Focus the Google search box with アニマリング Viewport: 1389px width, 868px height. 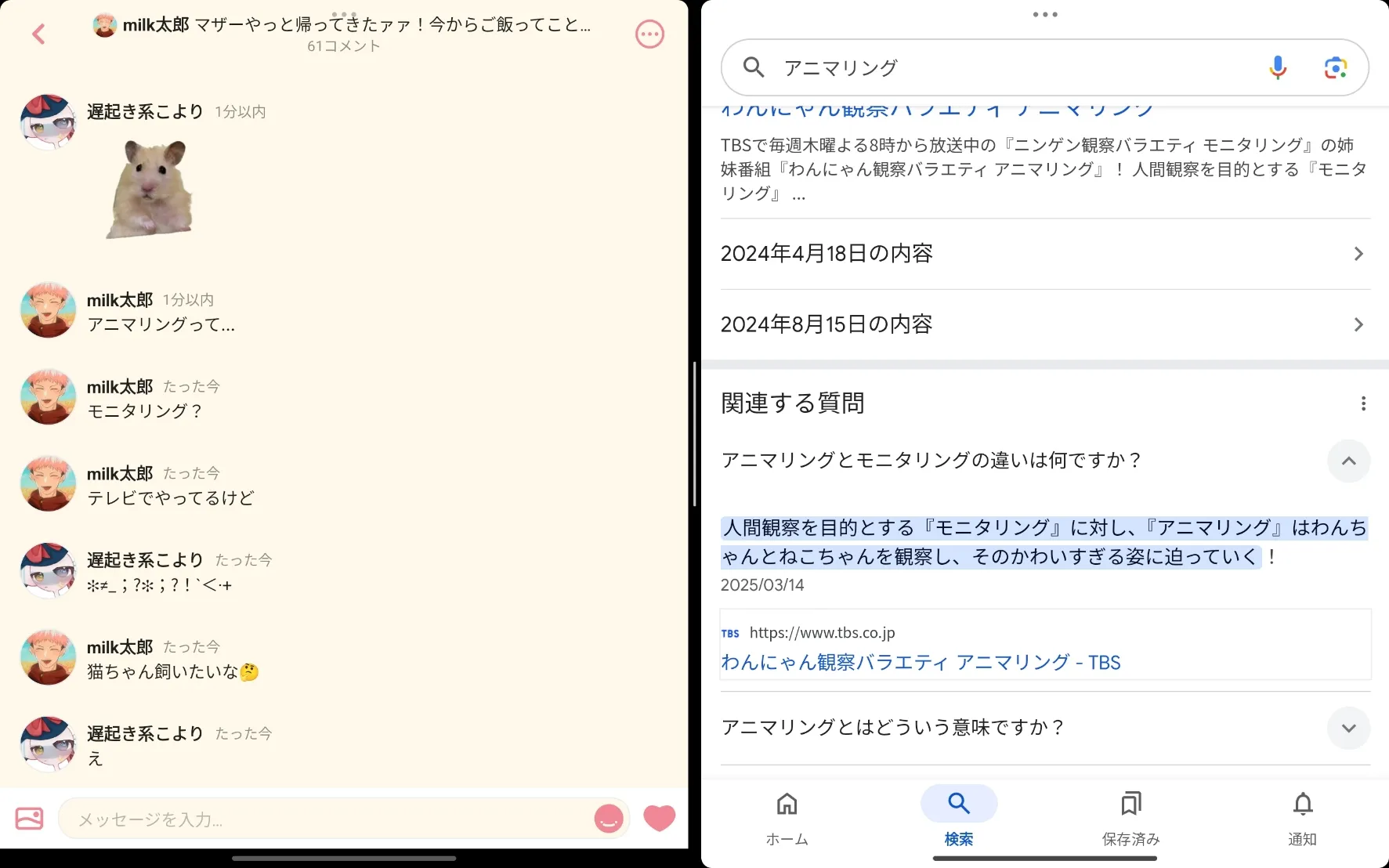pyautogui.click(x=1045, y=68)
